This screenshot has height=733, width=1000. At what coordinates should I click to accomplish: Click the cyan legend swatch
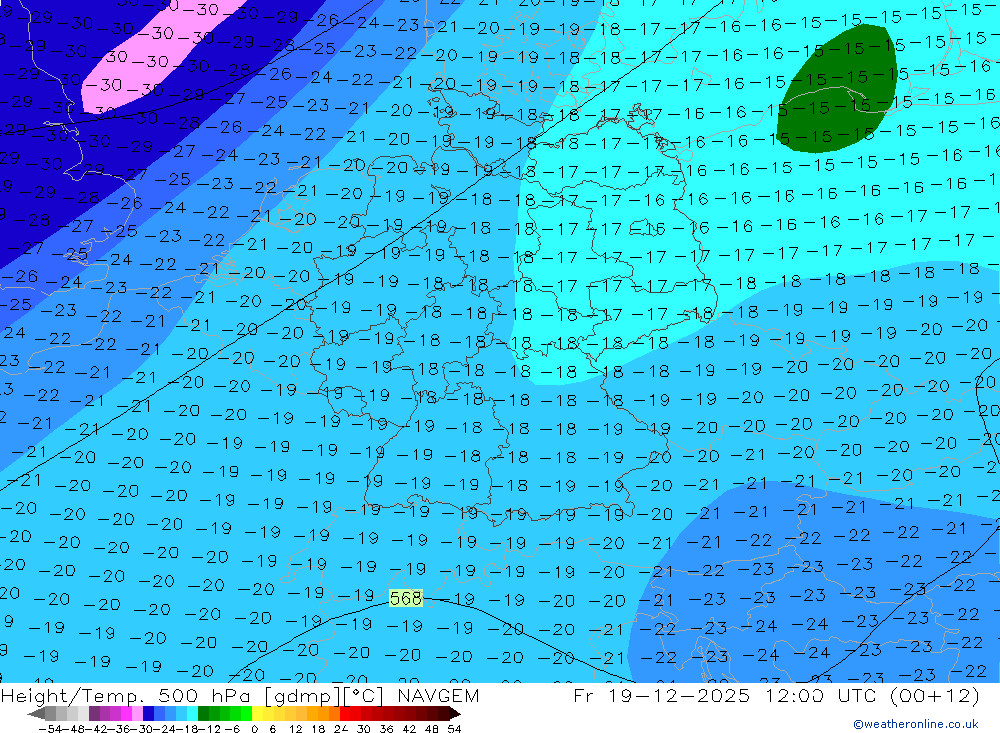click(192, 714)
